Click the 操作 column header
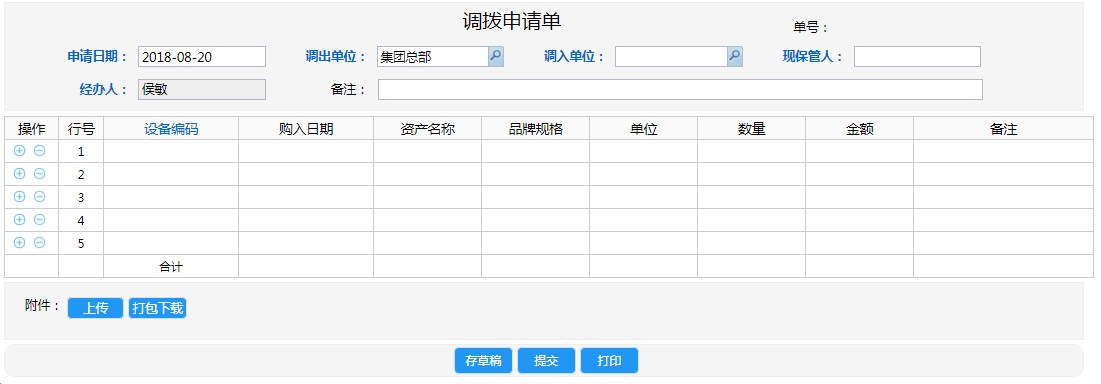The height and width of the screenshot is (384, 1101). coord(32,129)
